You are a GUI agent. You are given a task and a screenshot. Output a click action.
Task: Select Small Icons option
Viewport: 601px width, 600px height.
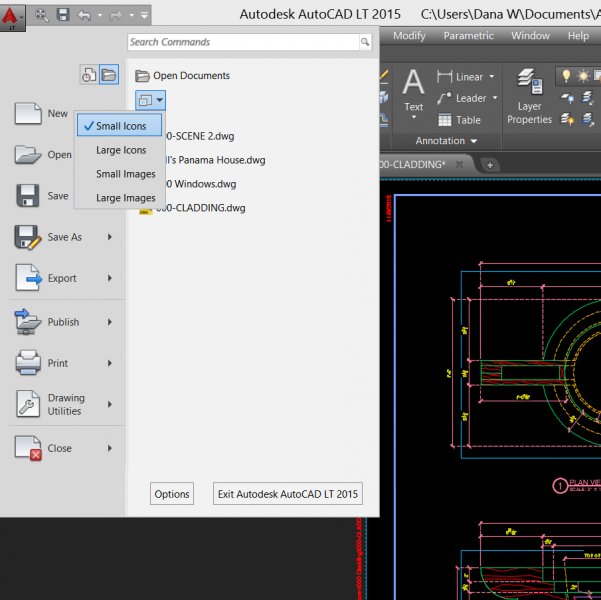[119, 126]
